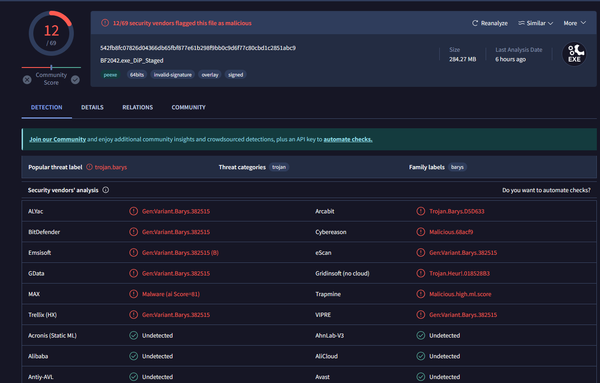Image resolution: width=600 pixels, height=383 pixels.
Task: Click the Malicious.68acf9 Cybereason result
Action: [x=451, y=232]
